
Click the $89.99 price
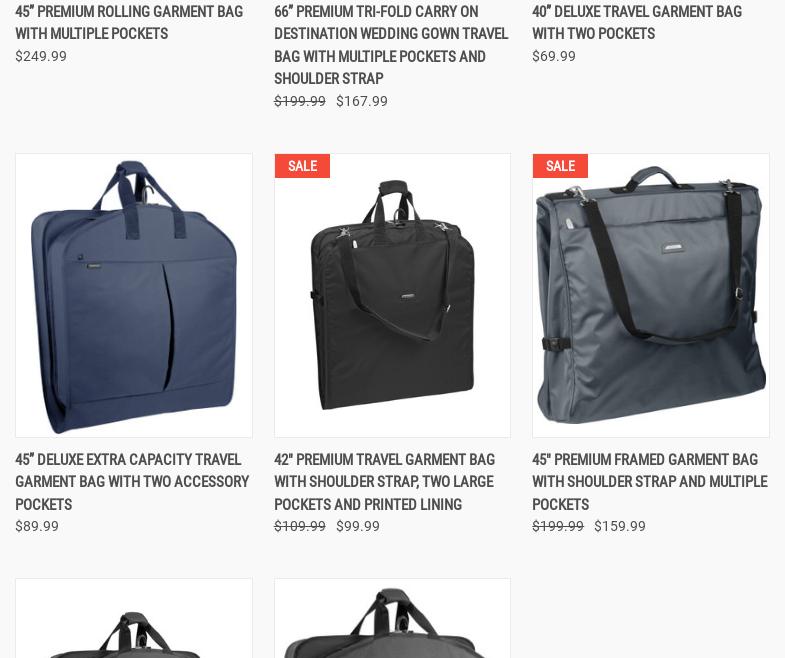[37, 526]
